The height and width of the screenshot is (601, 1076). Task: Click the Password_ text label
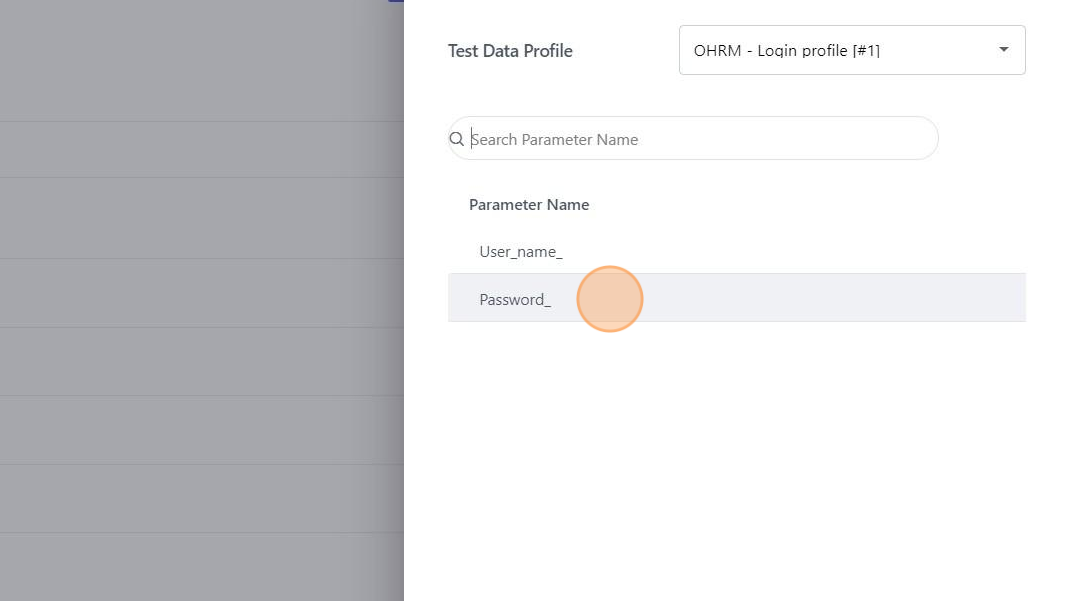tap(515, 299)
